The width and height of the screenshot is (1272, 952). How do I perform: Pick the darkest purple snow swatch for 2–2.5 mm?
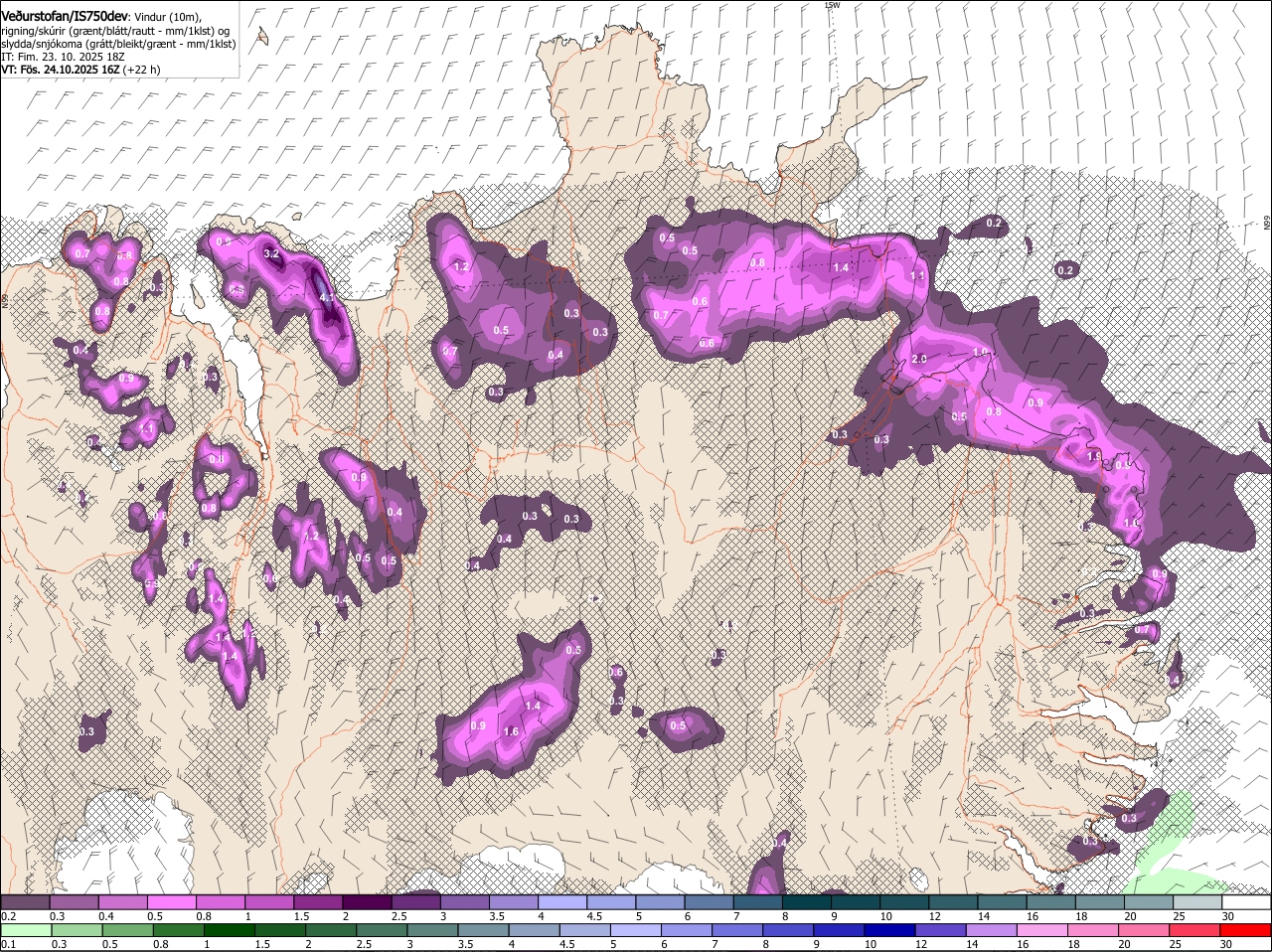coord(367,902)
